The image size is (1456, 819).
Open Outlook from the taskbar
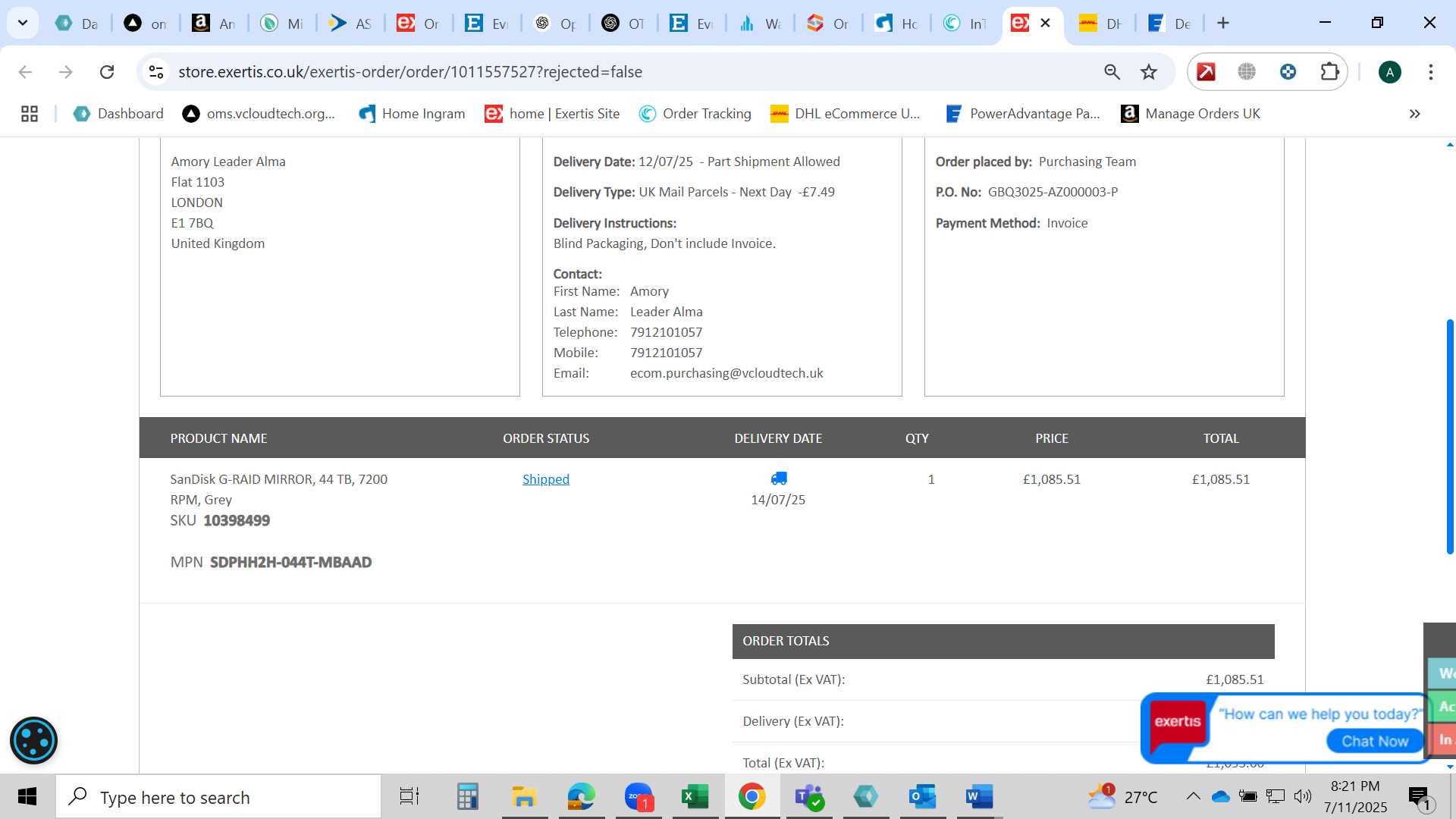tap(922, 797)
